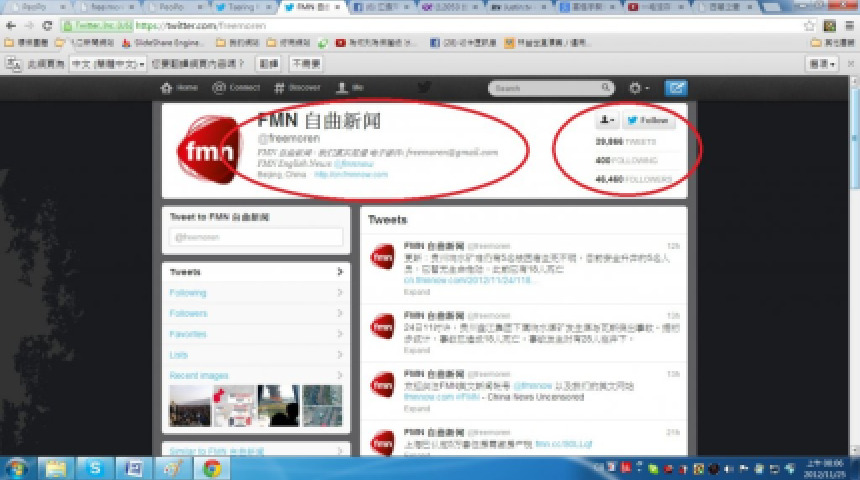Reload the page using browser refresh icon

[47, 25]
